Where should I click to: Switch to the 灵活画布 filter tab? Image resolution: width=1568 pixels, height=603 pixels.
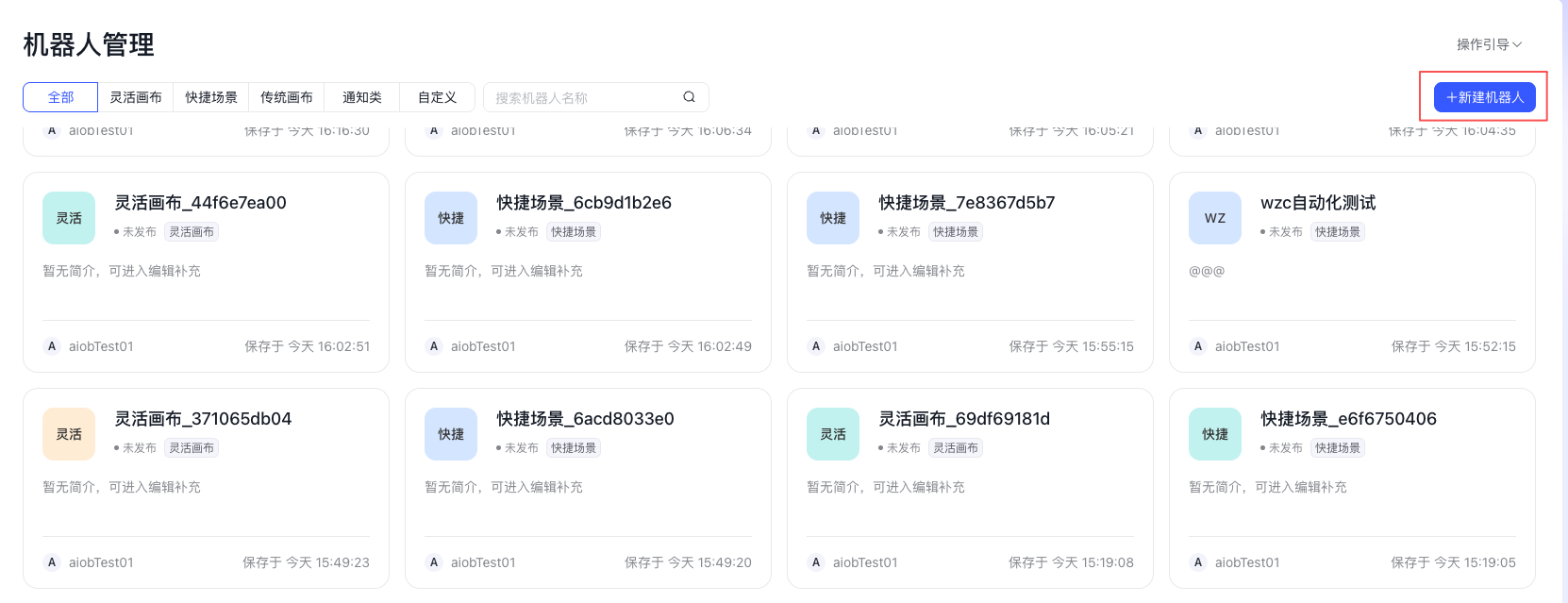136,97
